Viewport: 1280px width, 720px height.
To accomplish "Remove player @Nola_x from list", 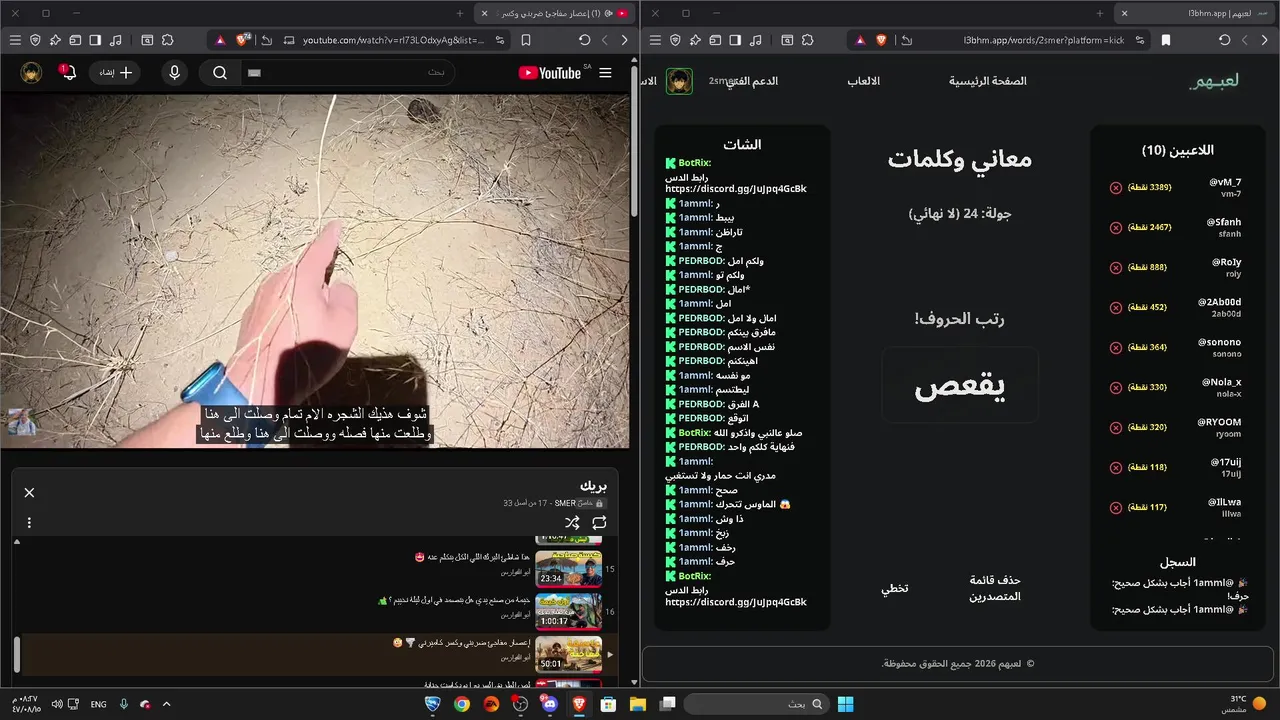I will [1116, 387].
